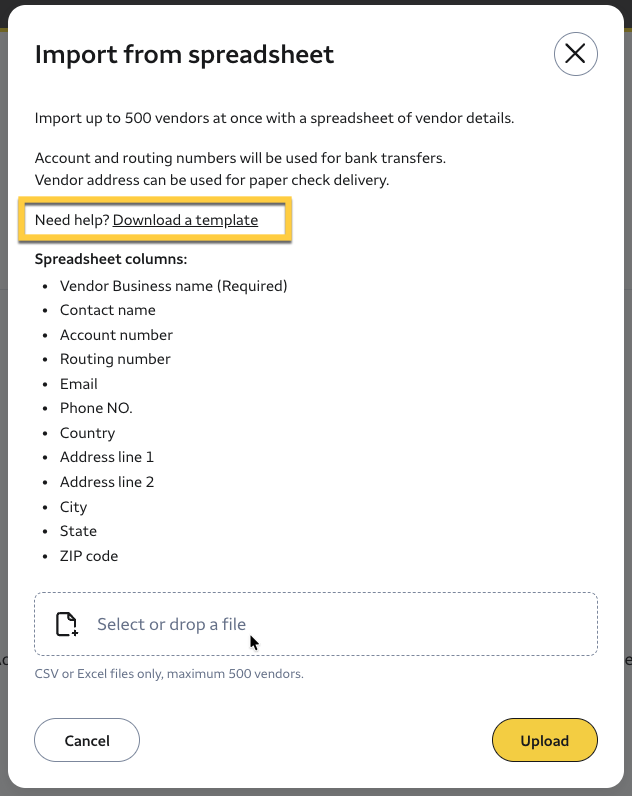Click the Import from spreadsheet heading

[x=184, y=54]
